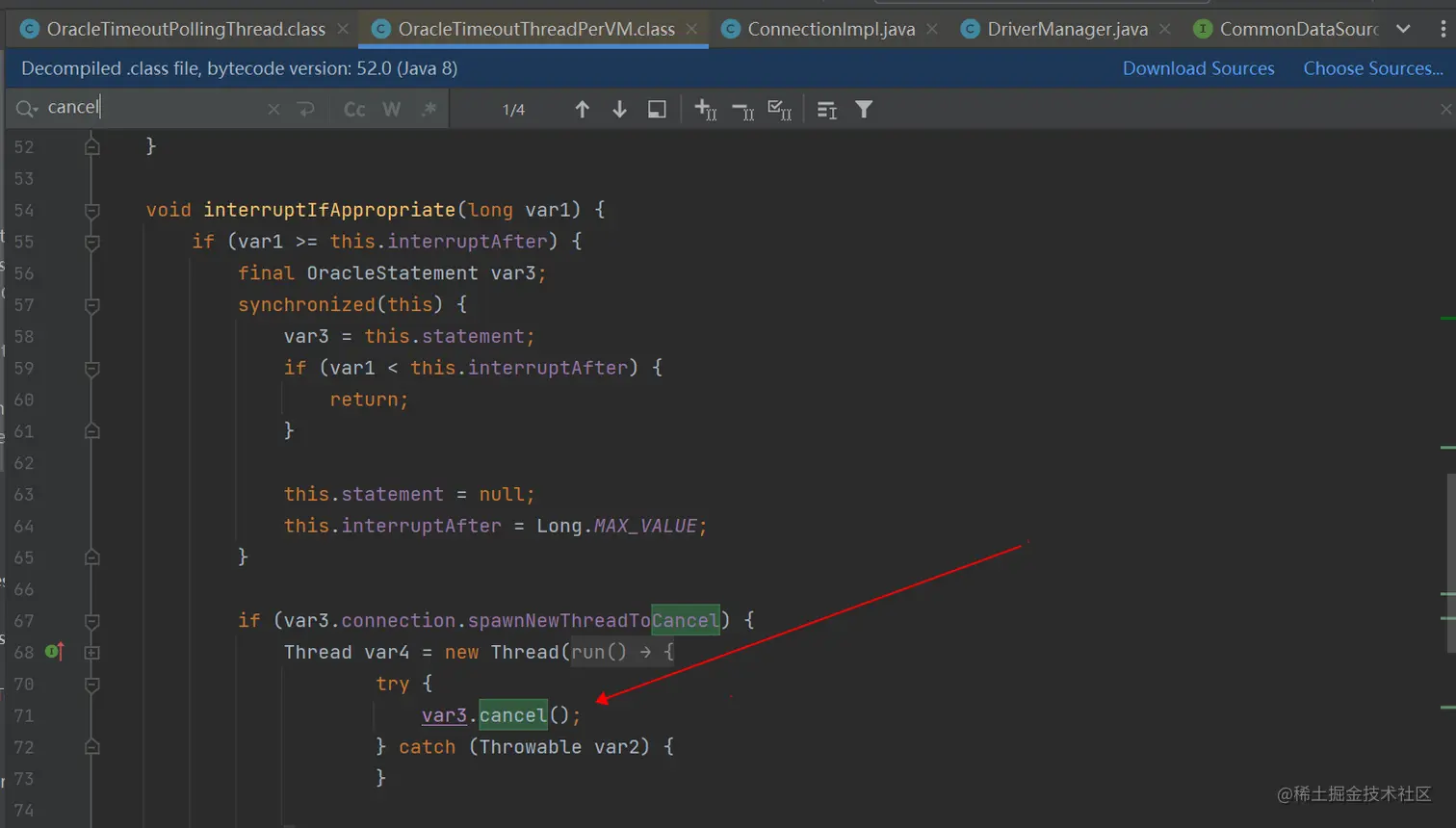This screenshot has height=828, width=1456.
Task: Open search filter funnel options
Action: coord(864,110)
